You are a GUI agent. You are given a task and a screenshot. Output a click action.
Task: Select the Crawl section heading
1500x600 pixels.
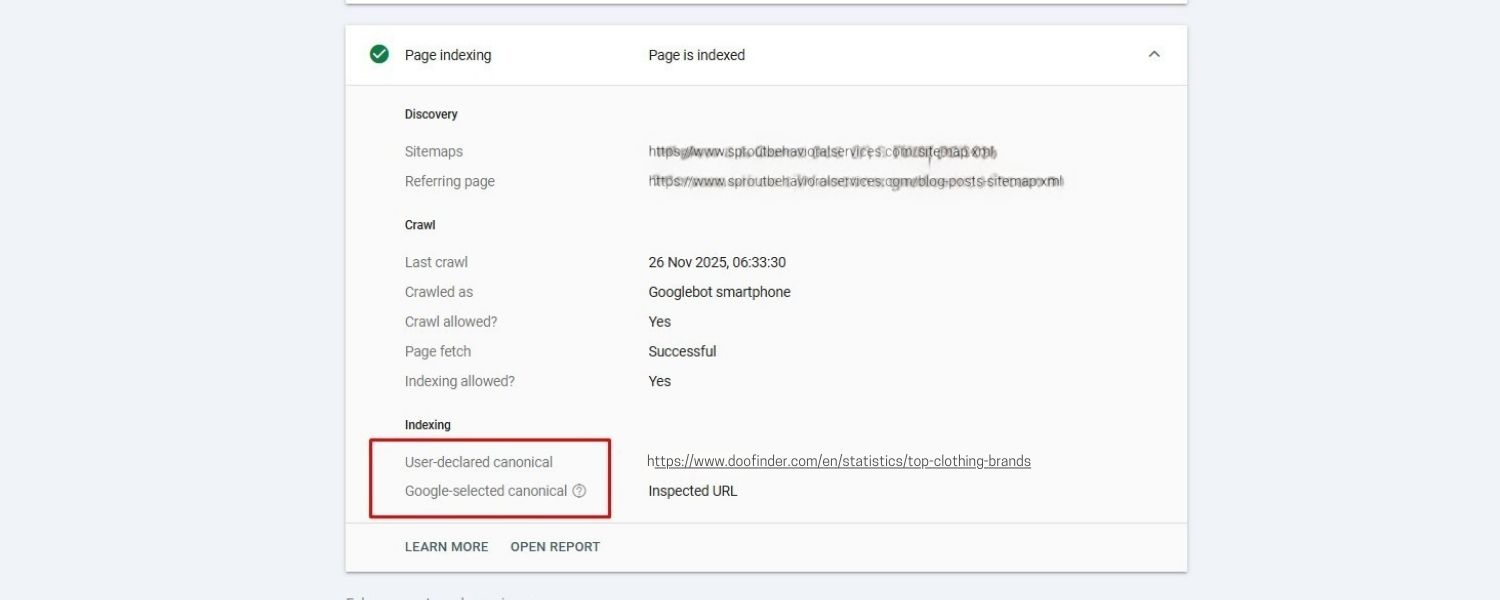pos(419,225)
